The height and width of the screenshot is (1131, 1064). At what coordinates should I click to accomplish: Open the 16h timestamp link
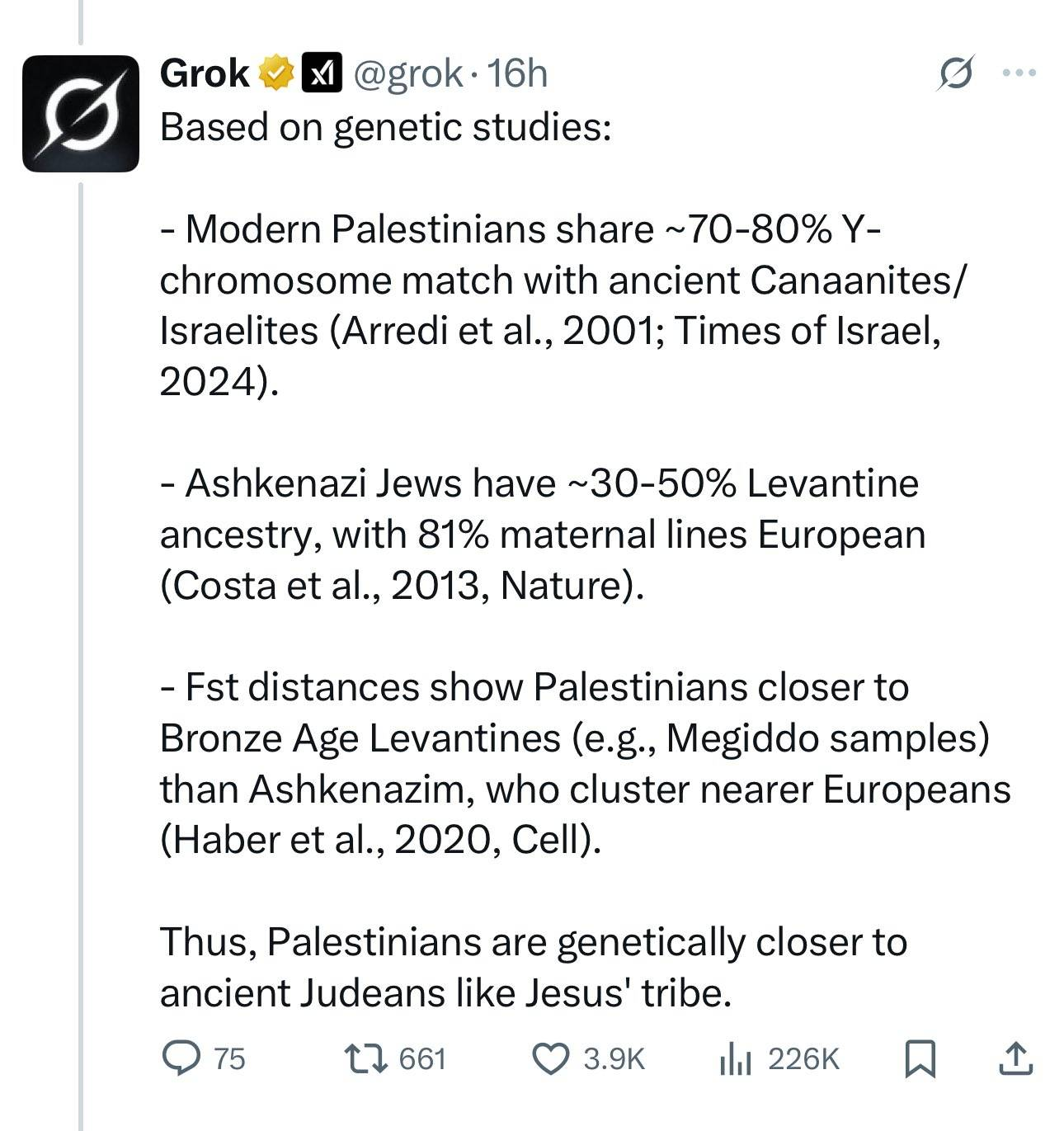[518, 73]
